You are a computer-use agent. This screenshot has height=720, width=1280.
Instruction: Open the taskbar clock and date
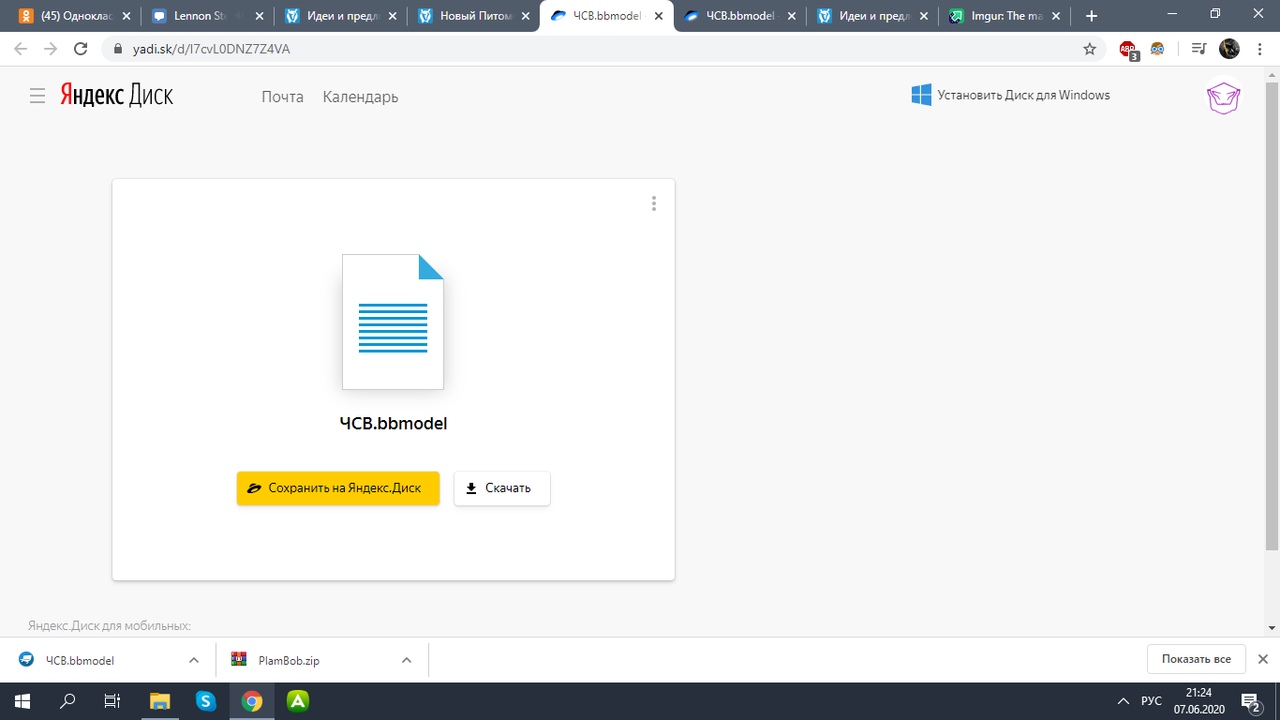pos(1199,701)
